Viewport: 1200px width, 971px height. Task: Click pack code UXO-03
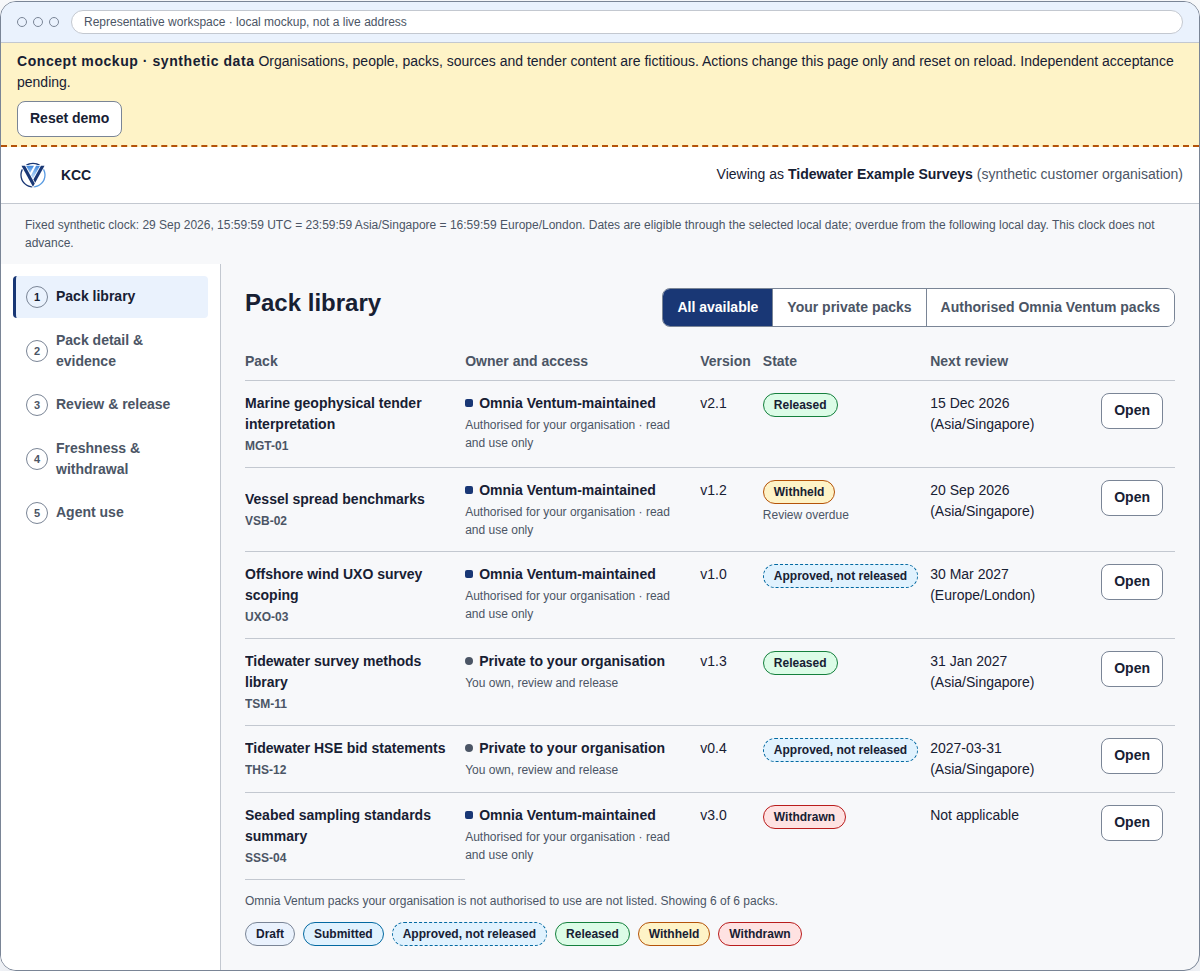(x=266, y=617)
